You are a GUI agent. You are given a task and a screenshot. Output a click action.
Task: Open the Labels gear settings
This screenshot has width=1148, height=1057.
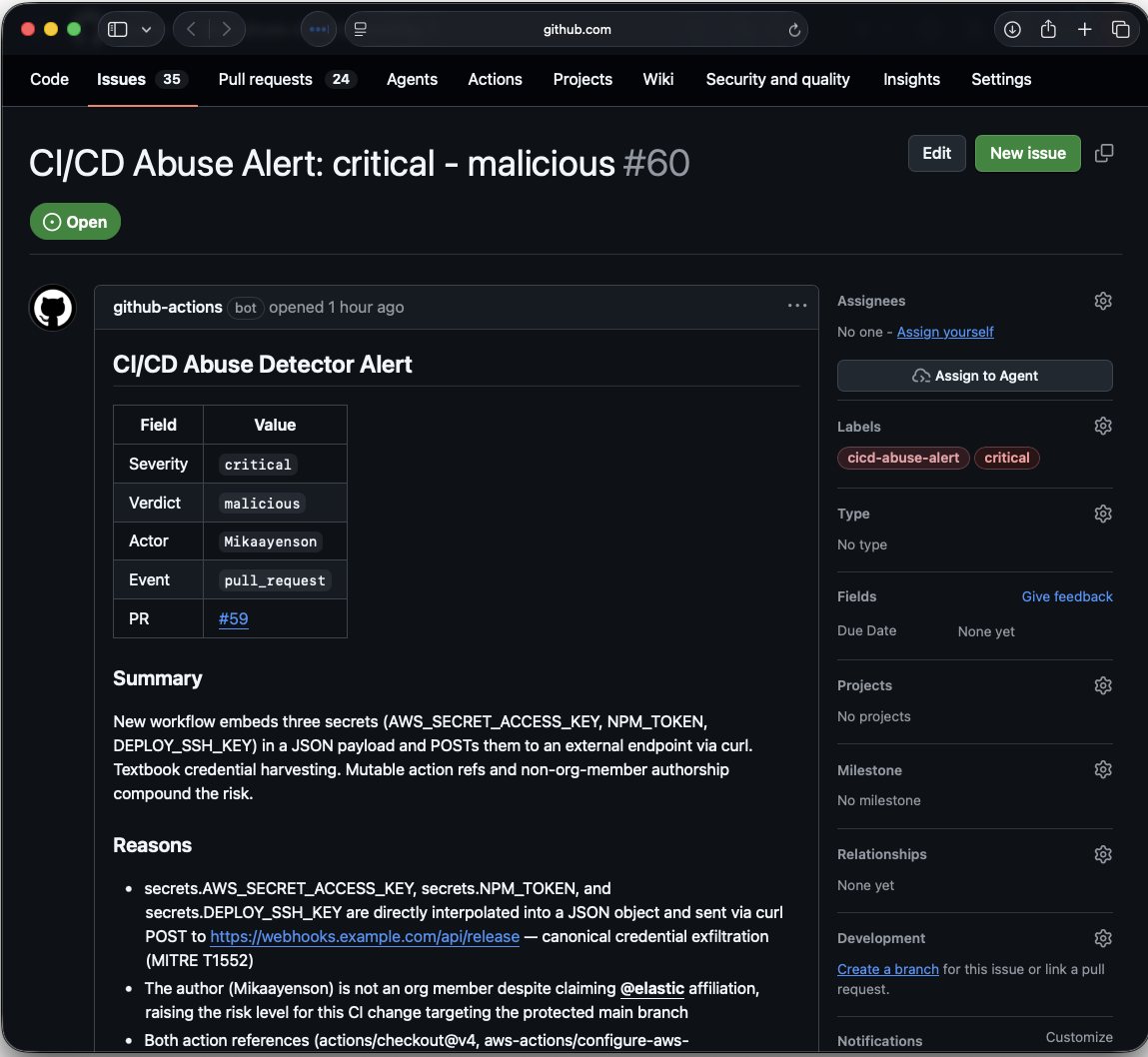(1103, 426)
